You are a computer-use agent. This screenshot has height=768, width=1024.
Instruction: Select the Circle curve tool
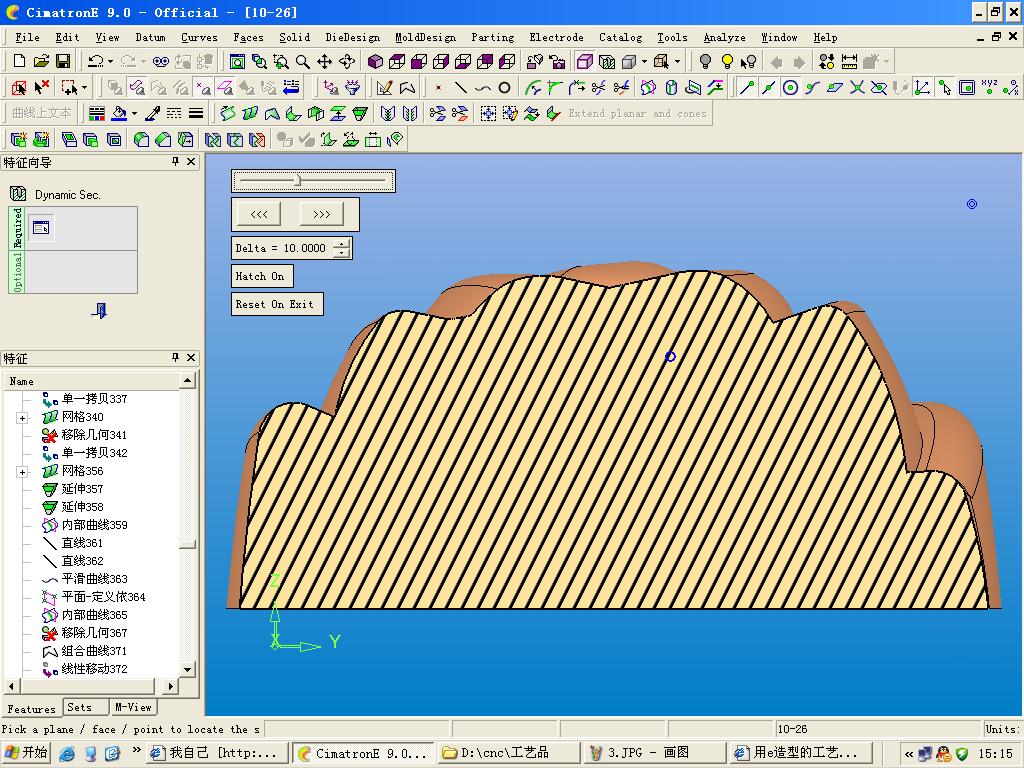(x=504, y=87)
